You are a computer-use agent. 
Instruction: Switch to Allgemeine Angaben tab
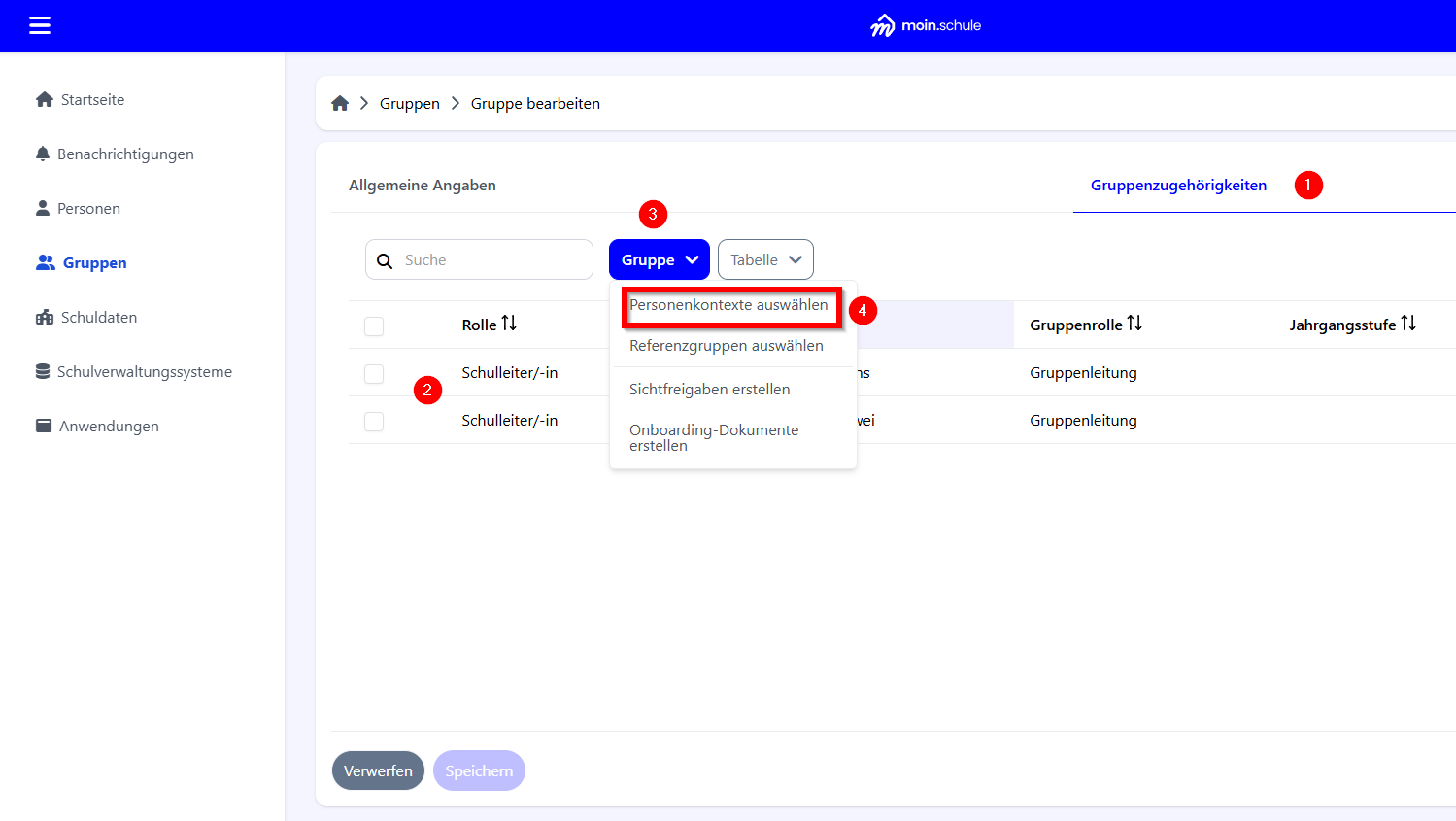pos(423,186)
